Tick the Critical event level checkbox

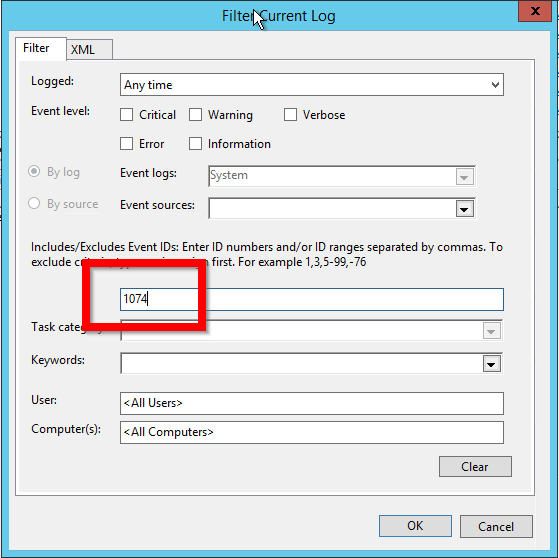[126, 115]
